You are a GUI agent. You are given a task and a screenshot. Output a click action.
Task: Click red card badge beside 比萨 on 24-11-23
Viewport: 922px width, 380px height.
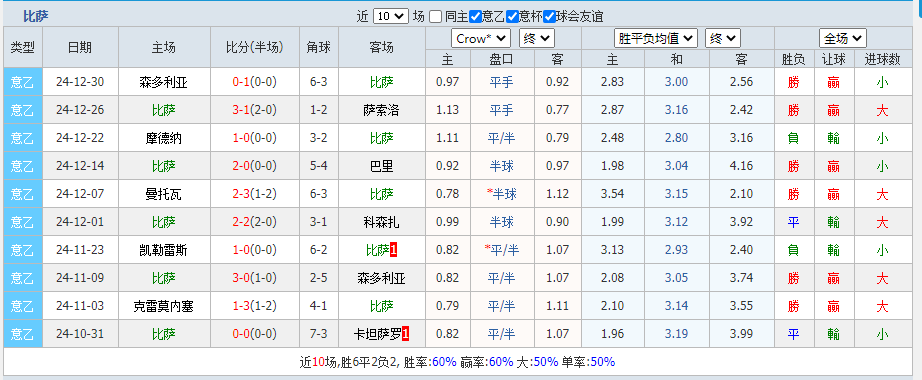(394, 251)
